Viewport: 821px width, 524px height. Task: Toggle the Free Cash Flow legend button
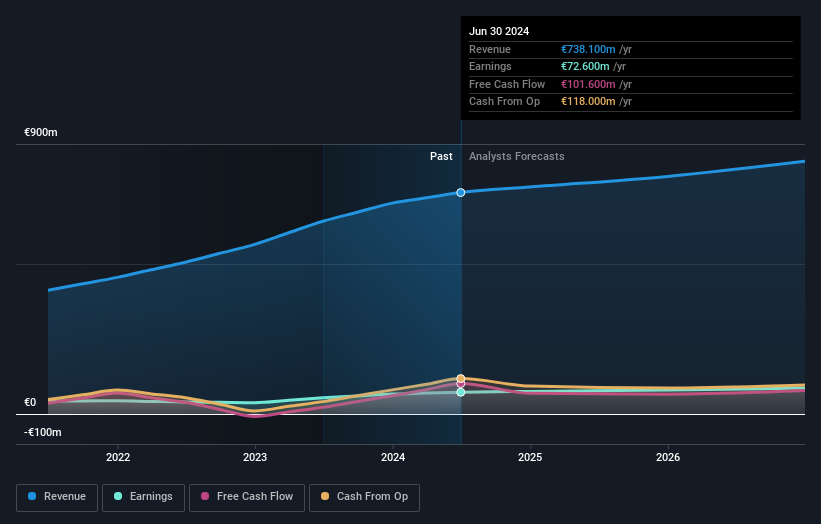(x=247, y=497)
